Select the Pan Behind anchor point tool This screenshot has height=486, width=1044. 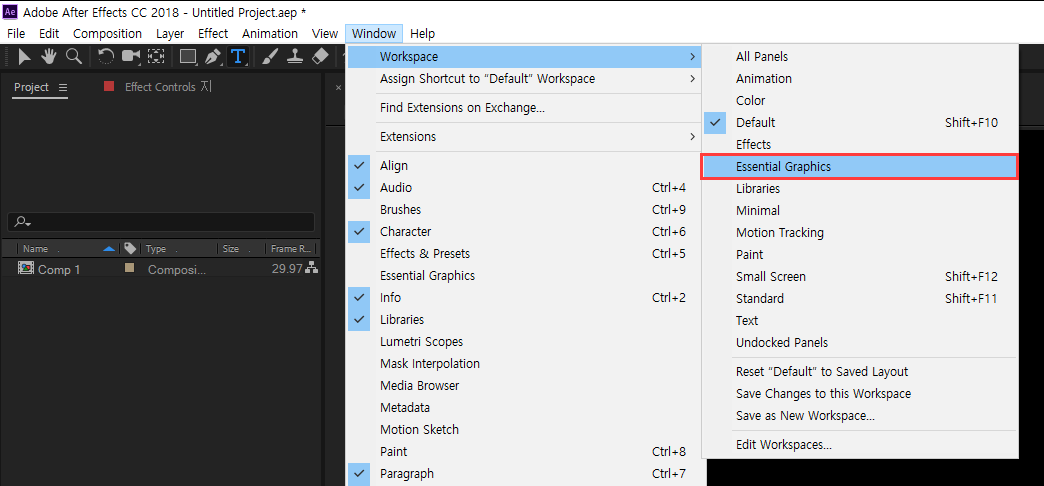point(156,57)
